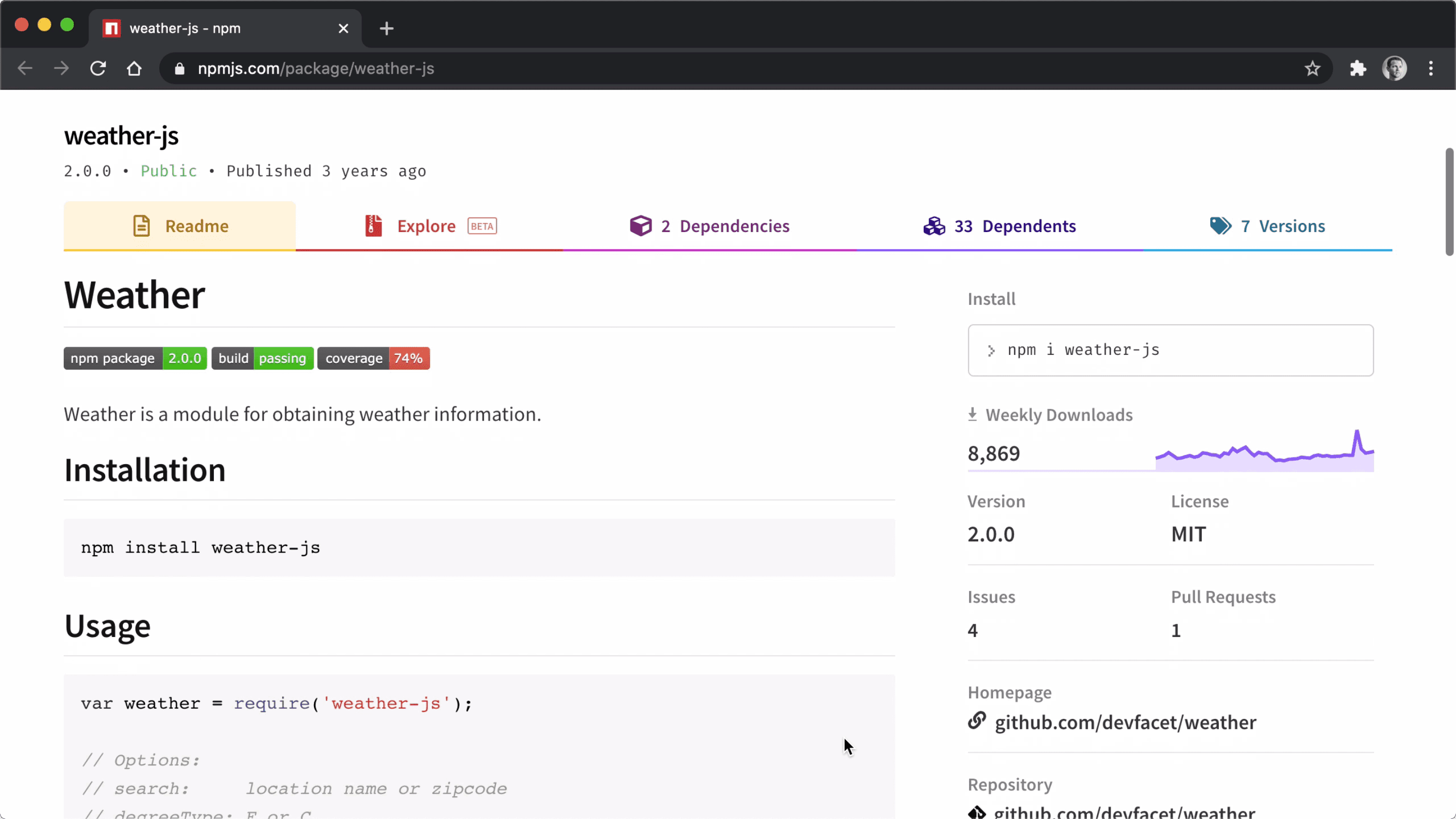1456x819 pixels.
Task: Open the repository github.com/devfacet/weather link
Action: coord(1124,812)
